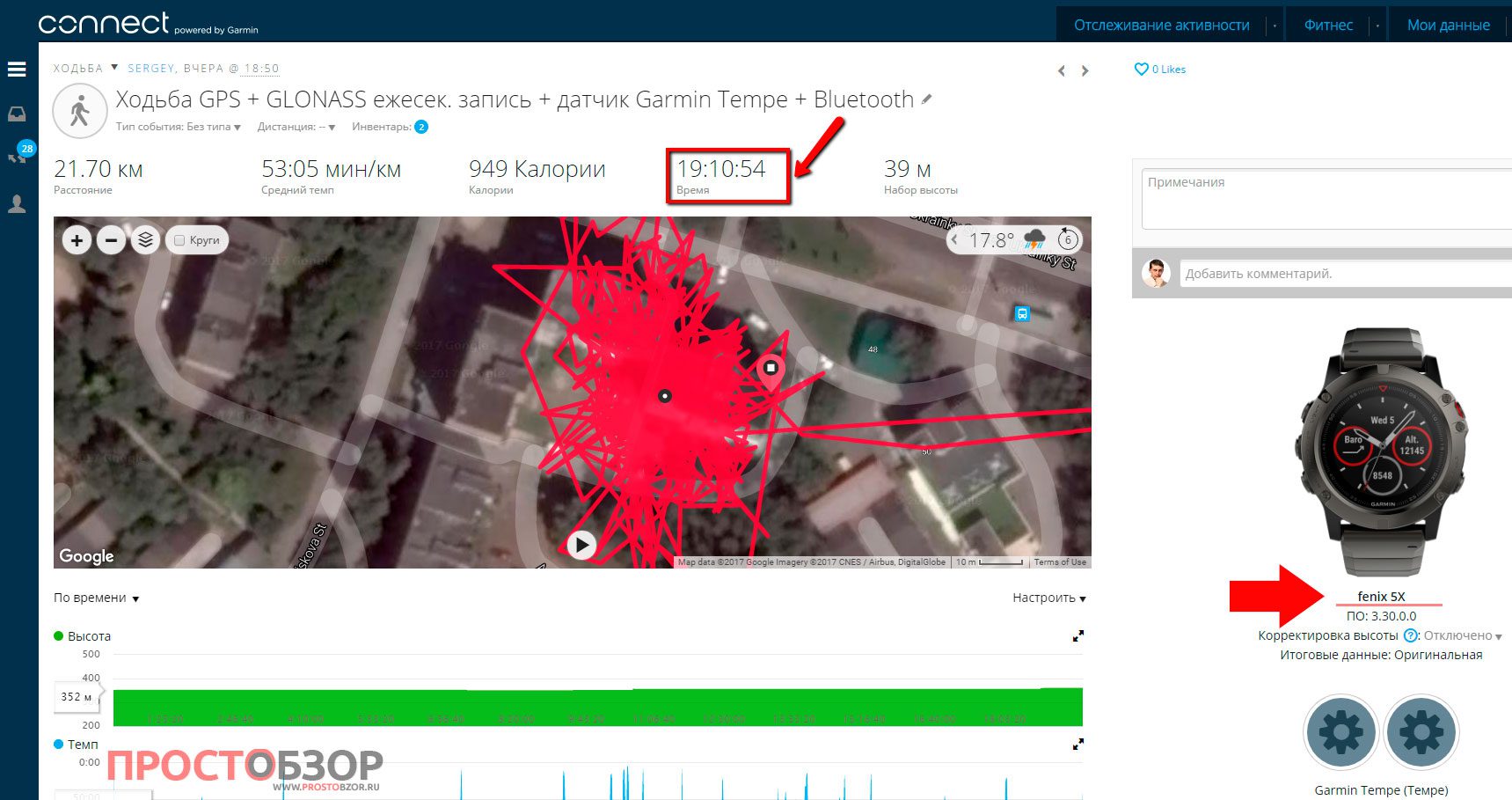Click the weather rain cloud icon
1512x800 pixels.
(1035, 239)
